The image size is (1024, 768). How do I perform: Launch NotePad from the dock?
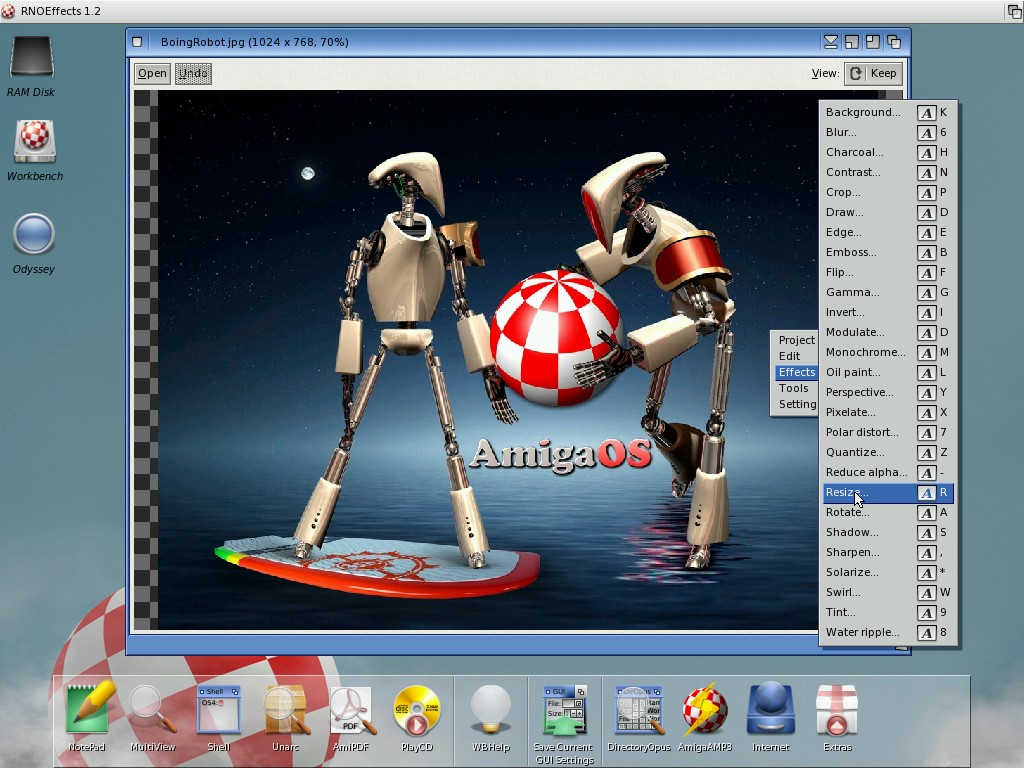(87, 710)
